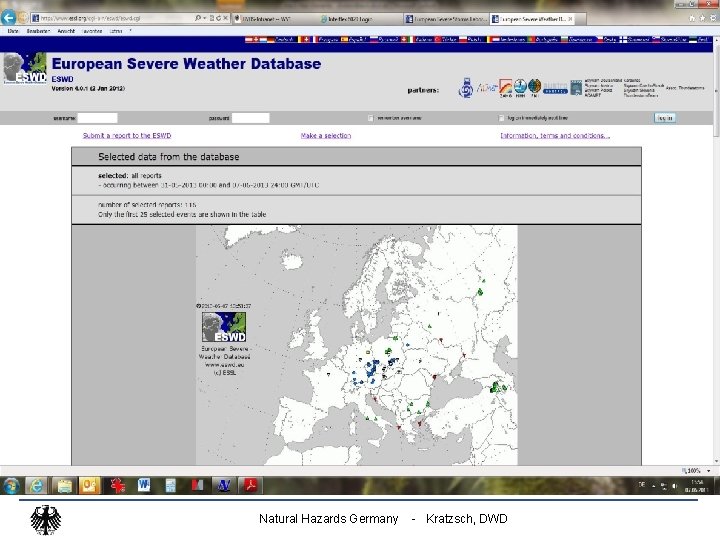Tick the remember username checkbox
This screenshot has width=720, height=540.
[x=371, y=118]
